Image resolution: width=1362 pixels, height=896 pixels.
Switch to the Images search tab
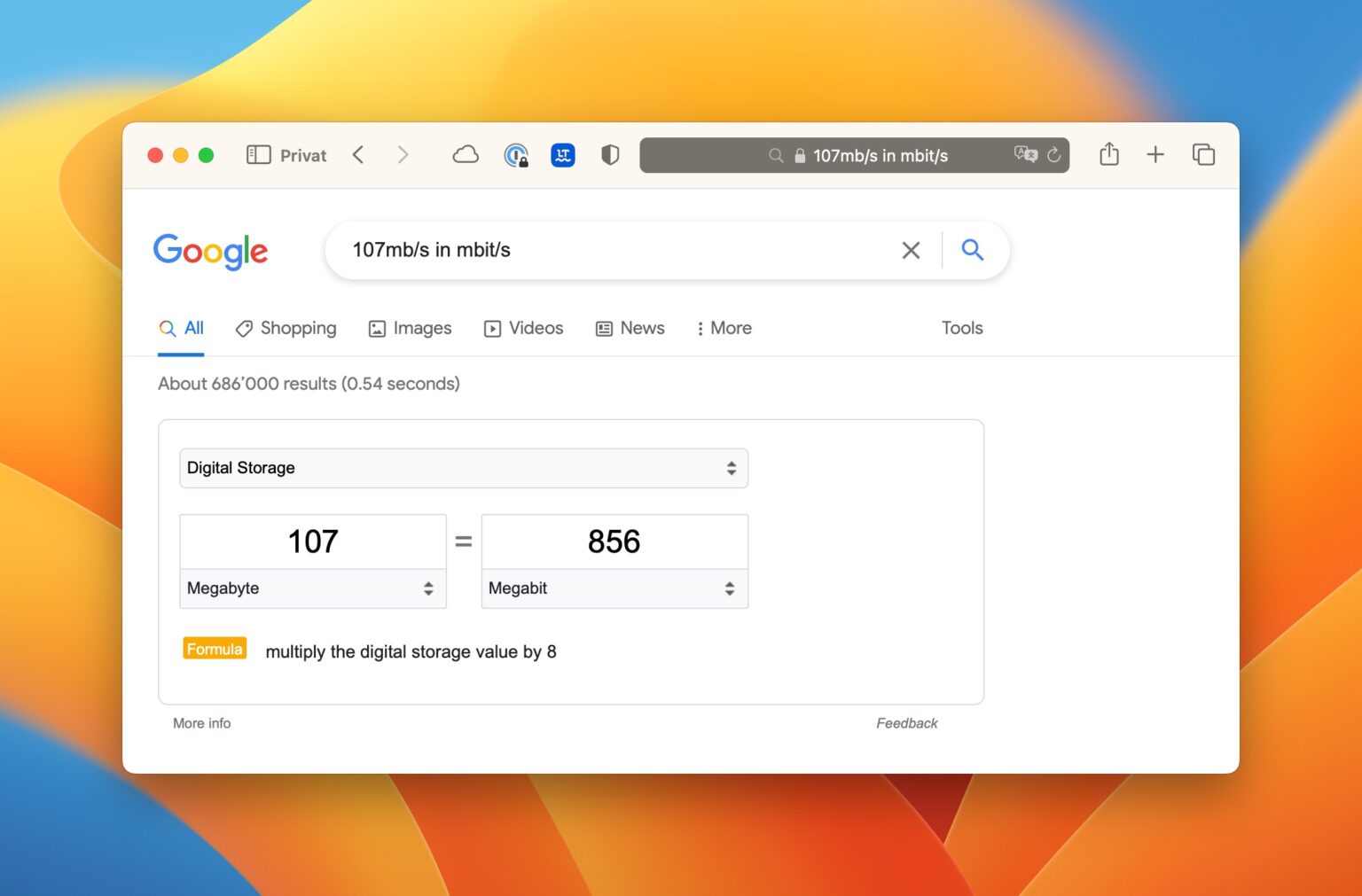point(410,328)
